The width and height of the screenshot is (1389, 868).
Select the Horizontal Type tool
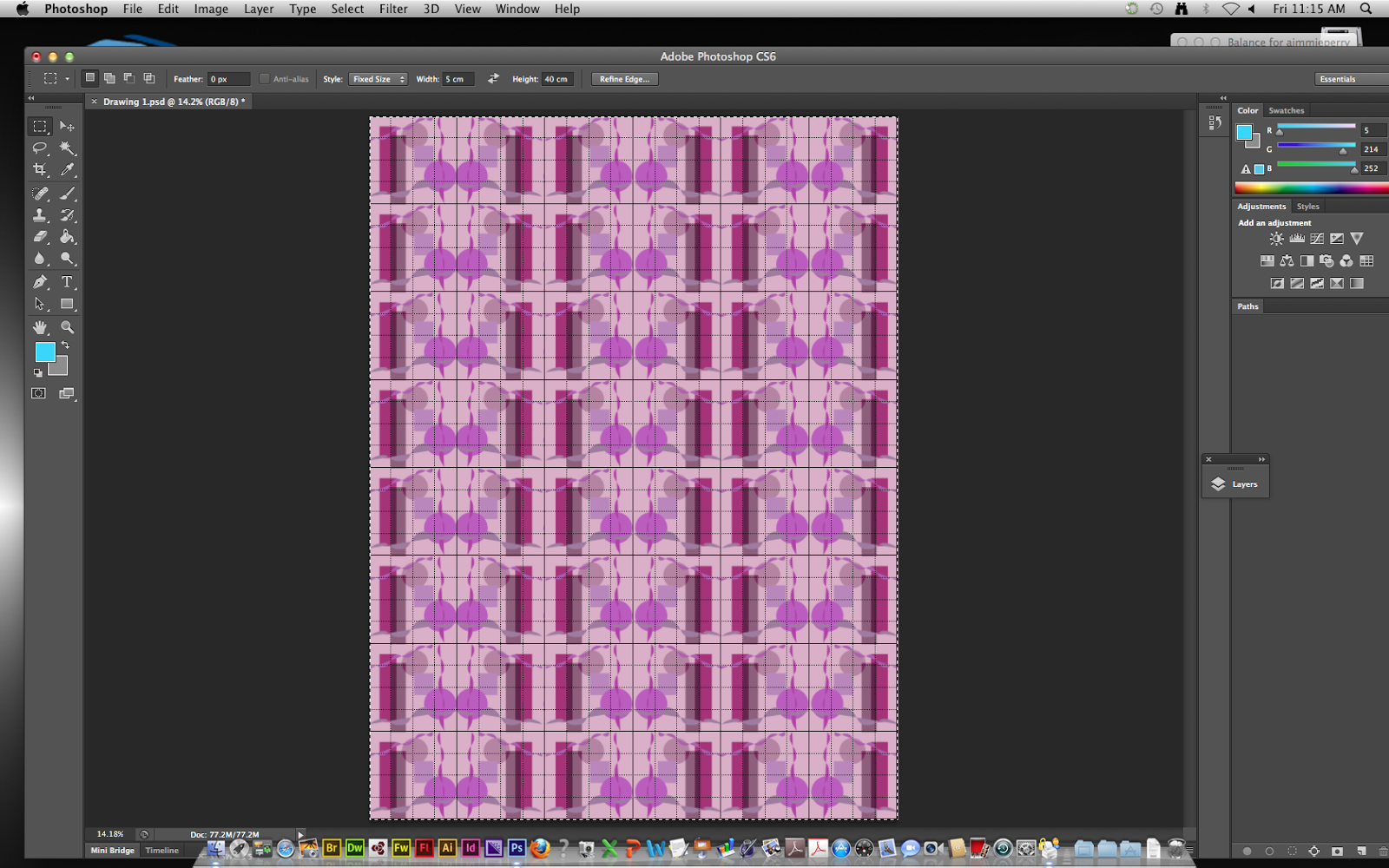pyautogui.click(x=69, y=282)
